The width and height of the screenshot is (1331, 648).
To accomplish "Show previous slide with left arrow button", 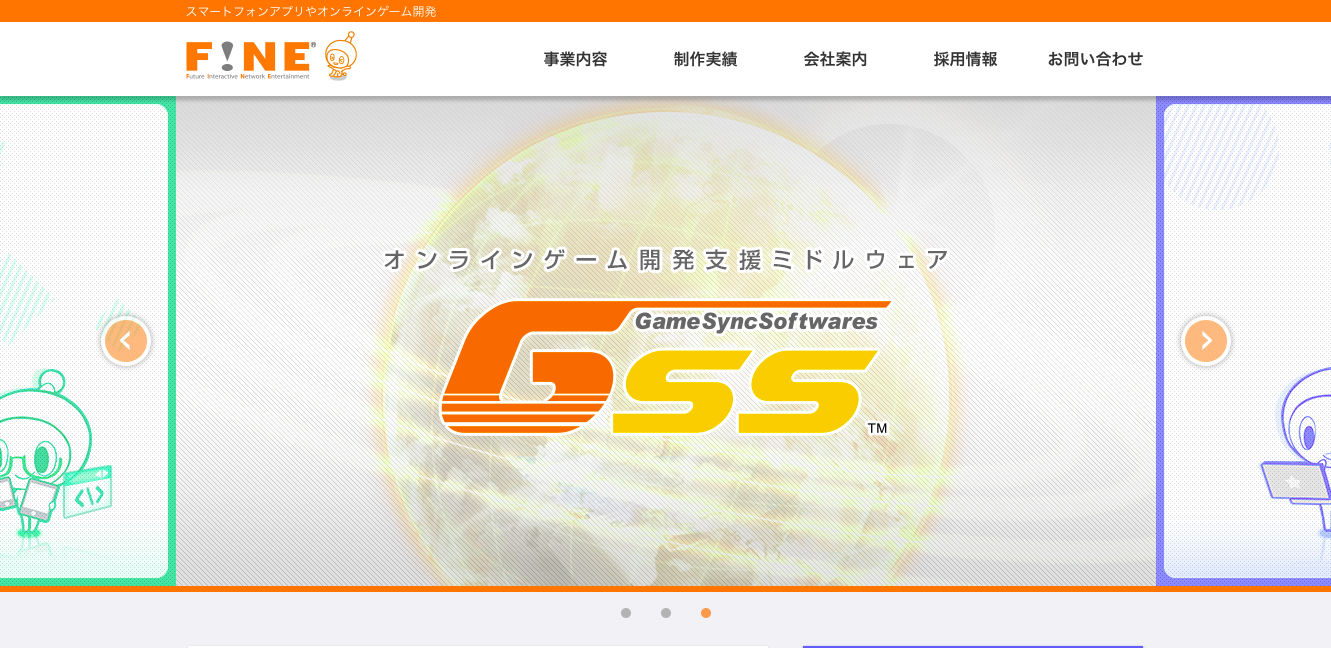I will (x=126, y=341).
